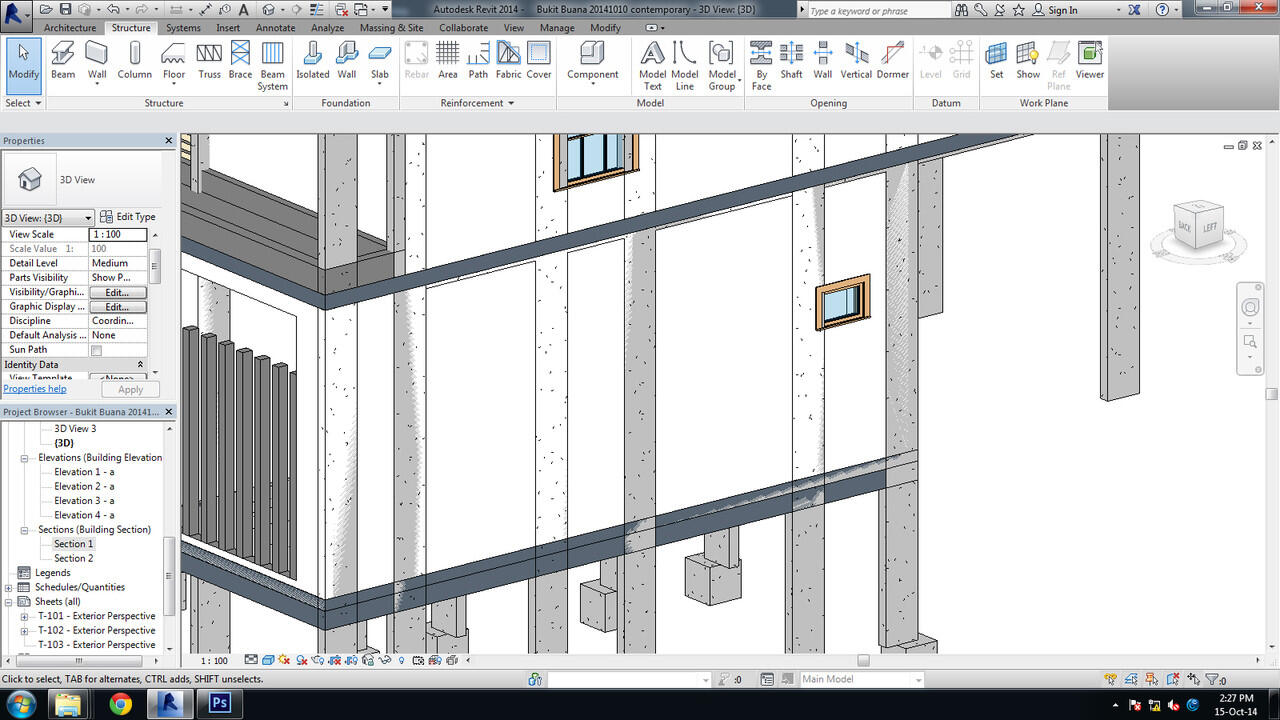The height and width of the screenshot is (720, 1280).
Task: Open Photoshop from the Windows taskbar
Action: pos(220,704)
